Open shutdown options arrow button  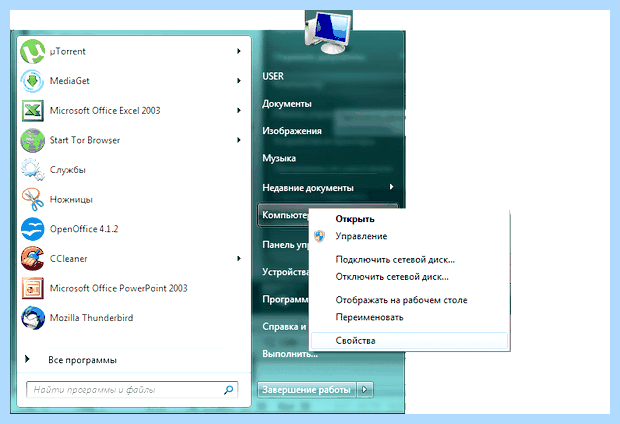click(x=365, y=390)
